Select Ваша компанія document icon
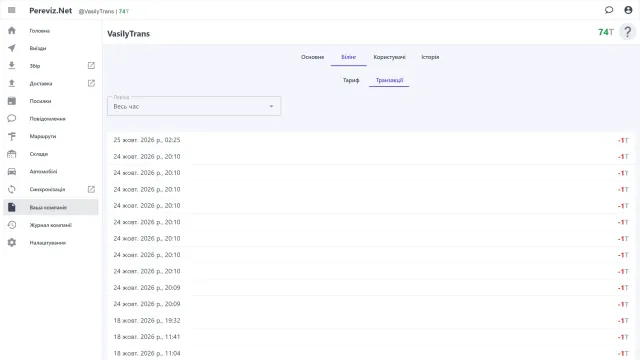640x360 pixels. pyautogui.click(x=12, y=207)
